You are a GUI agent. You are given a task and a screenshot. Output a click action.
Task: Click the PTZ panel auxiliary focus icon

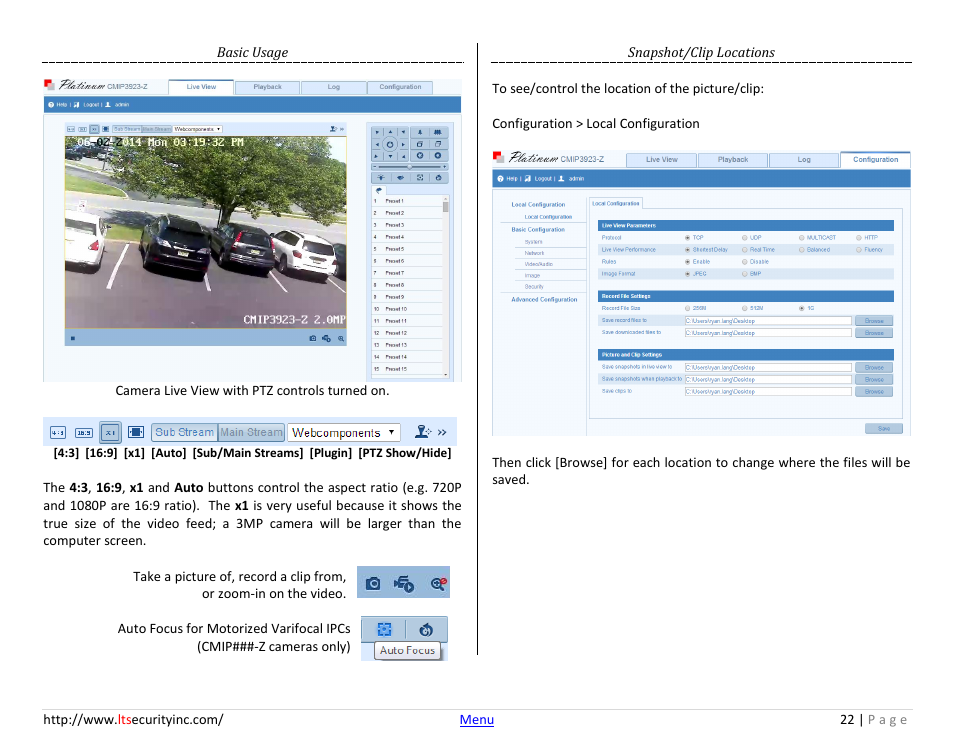coord(420,178)
